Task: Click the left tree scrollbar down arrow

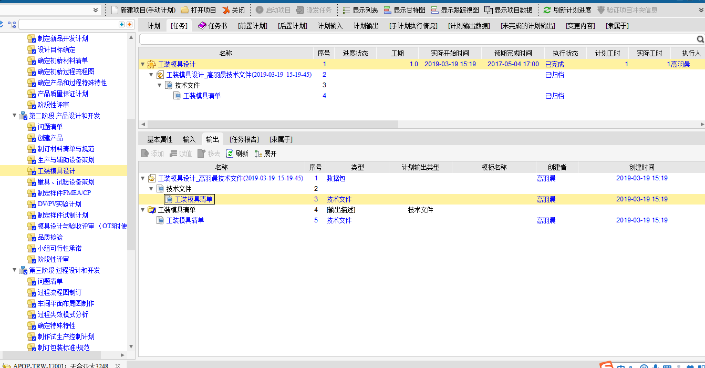Action: [131, 346]
